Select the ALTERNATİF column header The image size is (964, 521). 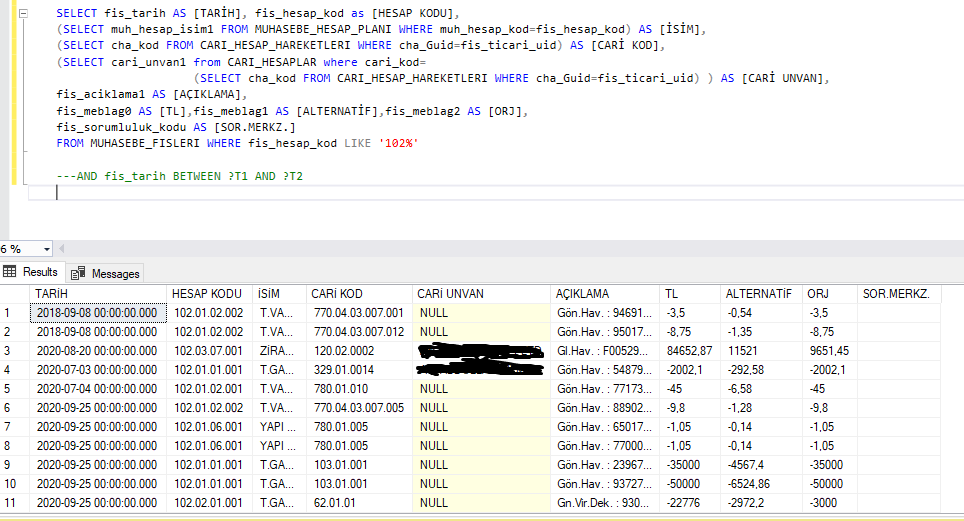coord(761,294)
